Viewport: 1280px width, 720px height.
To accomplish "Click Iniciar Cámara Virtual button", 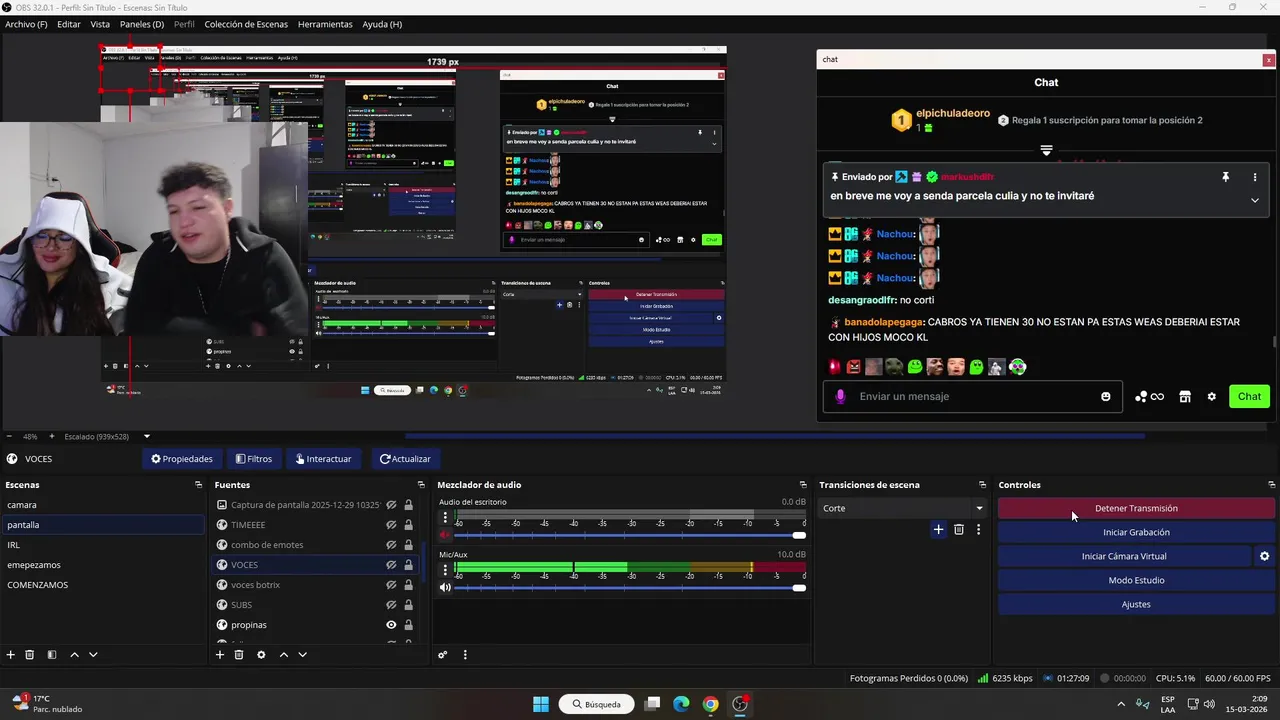I will pos(1124,556).
